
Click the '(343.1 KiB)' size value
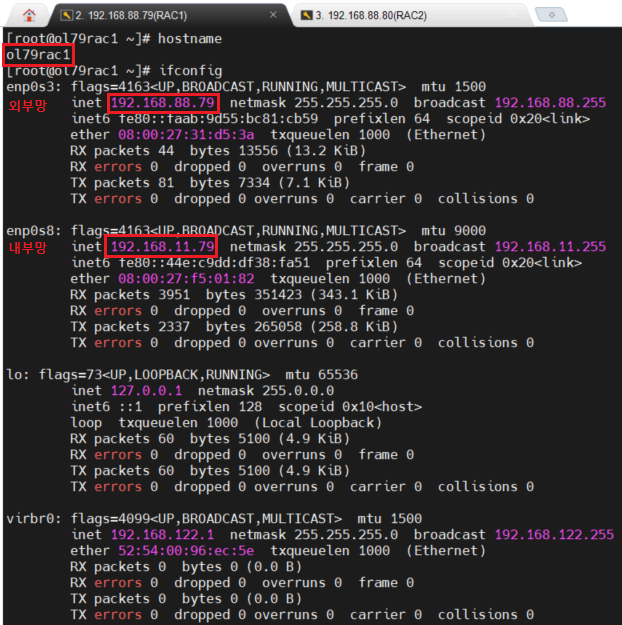tap(354, 295)
